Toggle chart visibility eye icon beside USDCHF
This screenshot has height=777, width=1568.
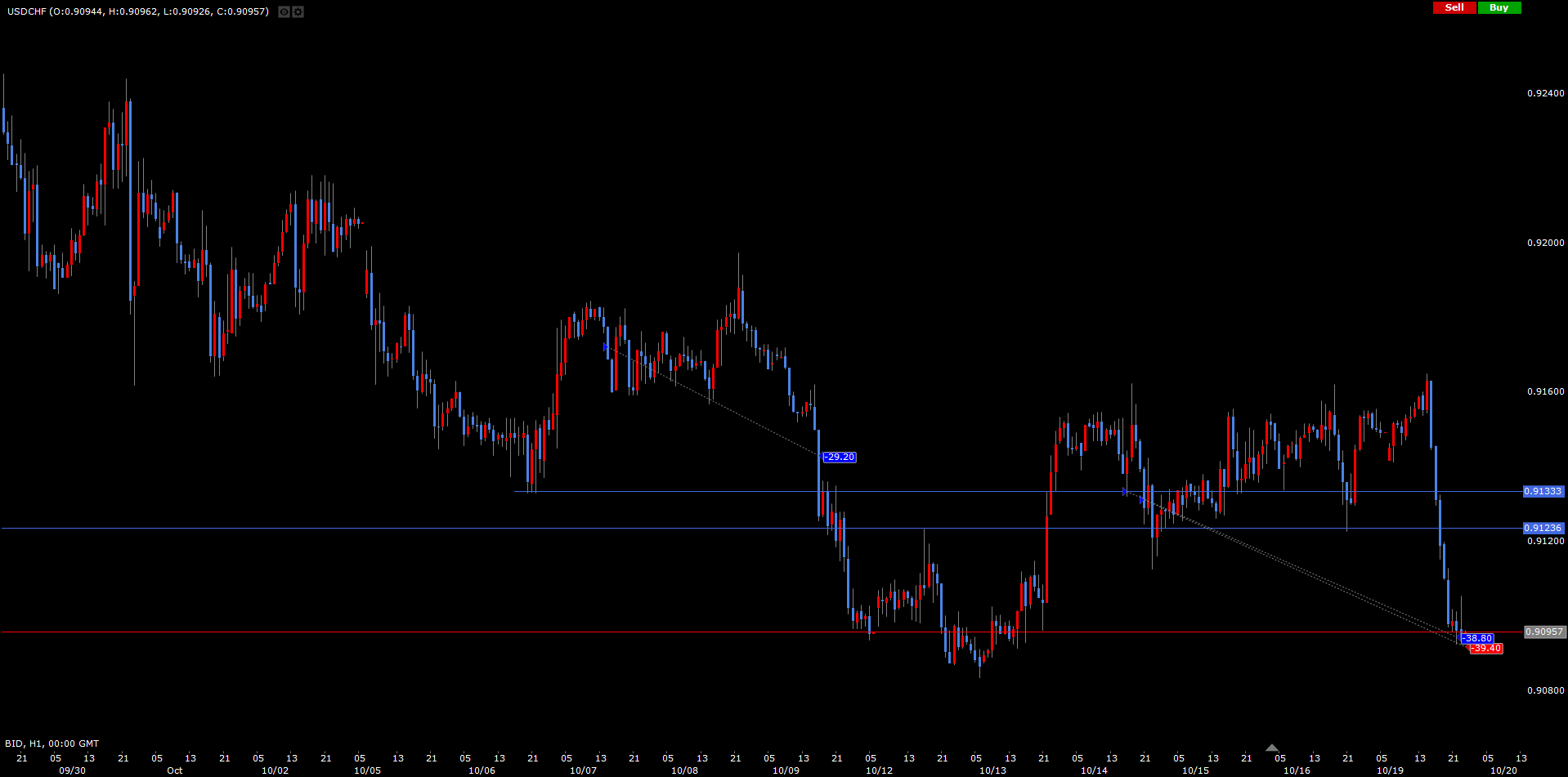click(284, 11)
